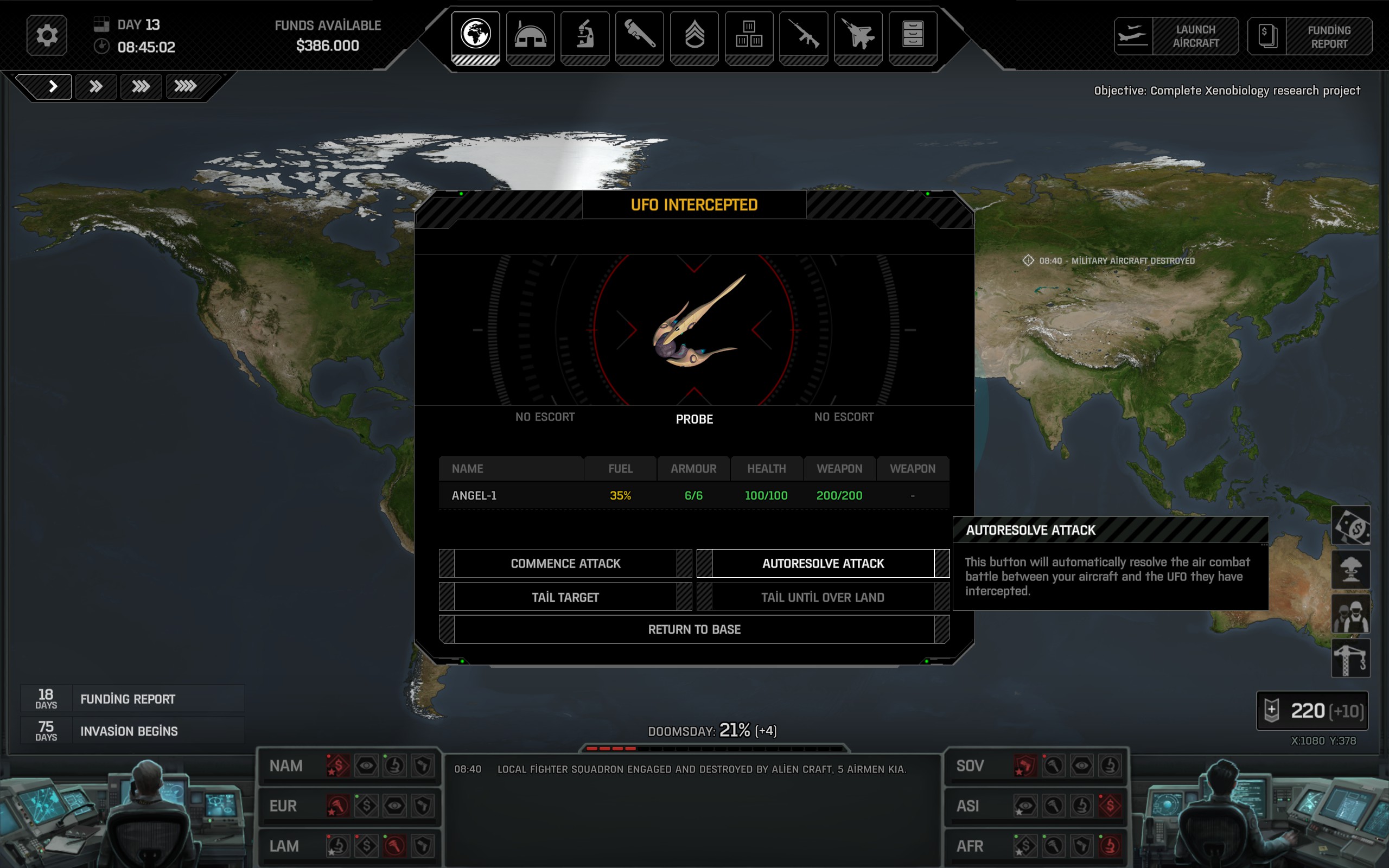This screenshot has width=1389, height=868.
Task: Toggle the soldiers map overlay icon
Action: [x=1350, y=614]
